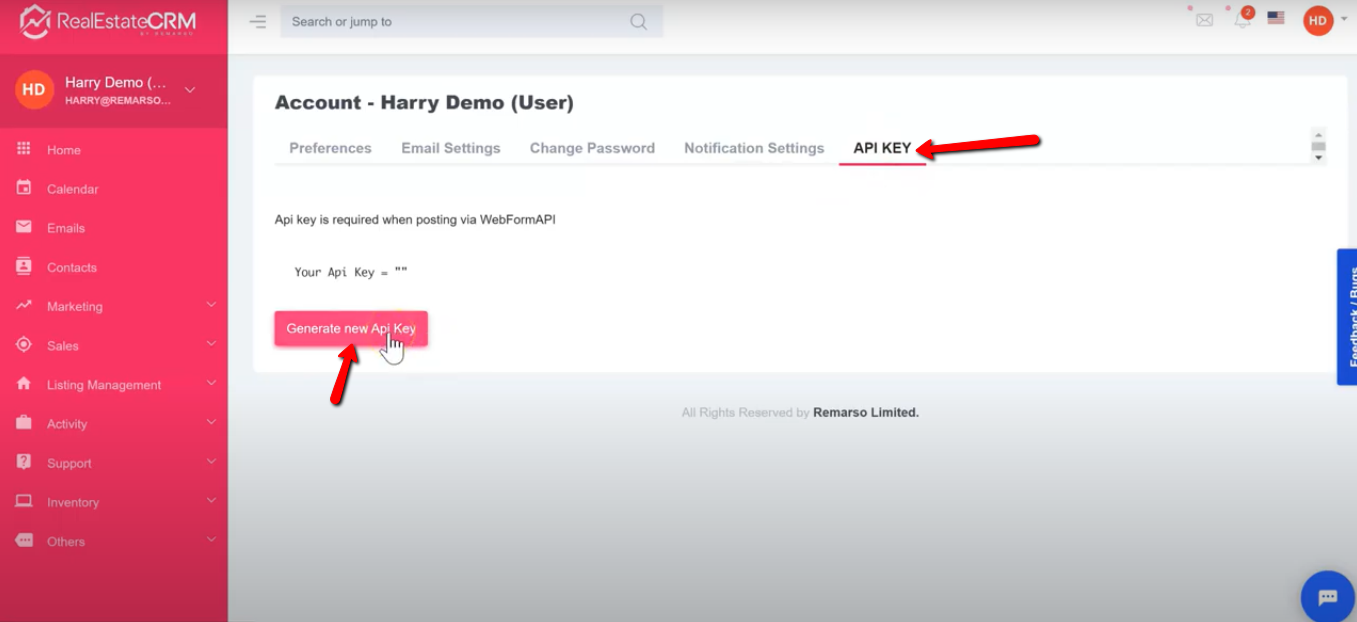Image resolution: width=1357 pixels, height=622 pixels.
Task: Open Contacts icon in sidebar
Action: tap(24, 267)
